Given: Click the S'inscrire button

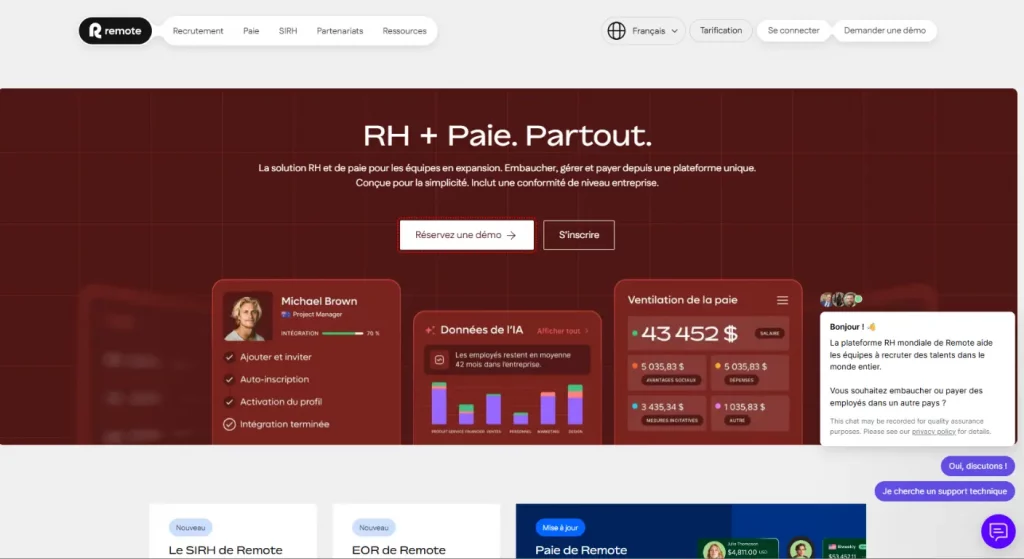Looking at the screenshot, I should (x=578, y=235).
